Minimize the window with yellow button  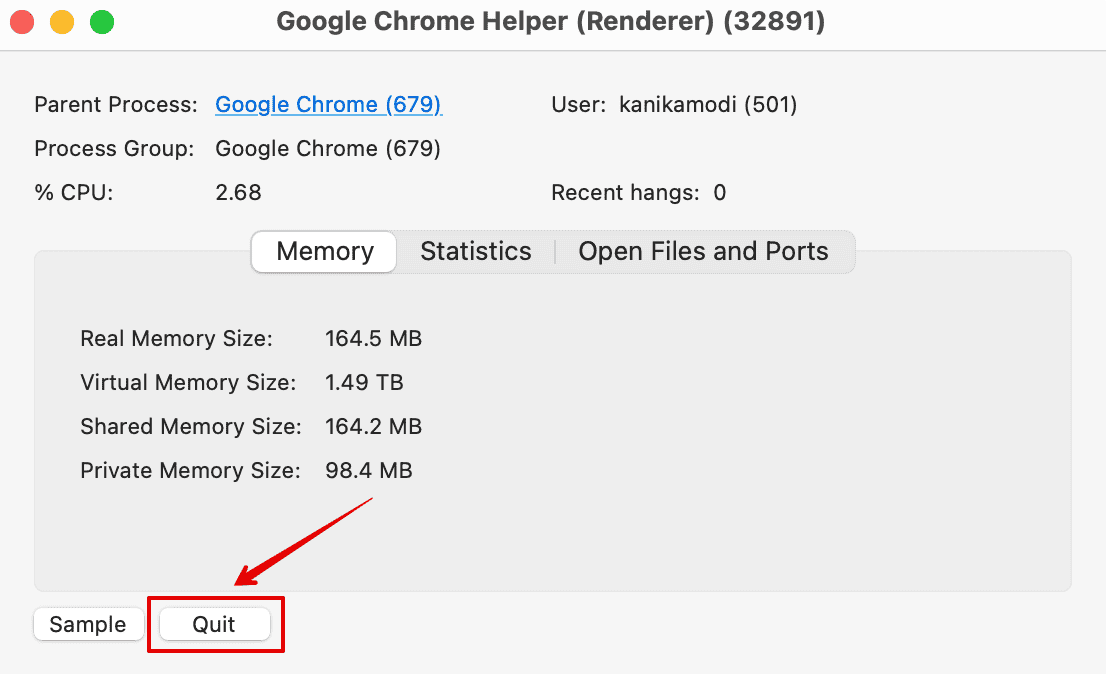pyautogui.click(x=62, y=22)
